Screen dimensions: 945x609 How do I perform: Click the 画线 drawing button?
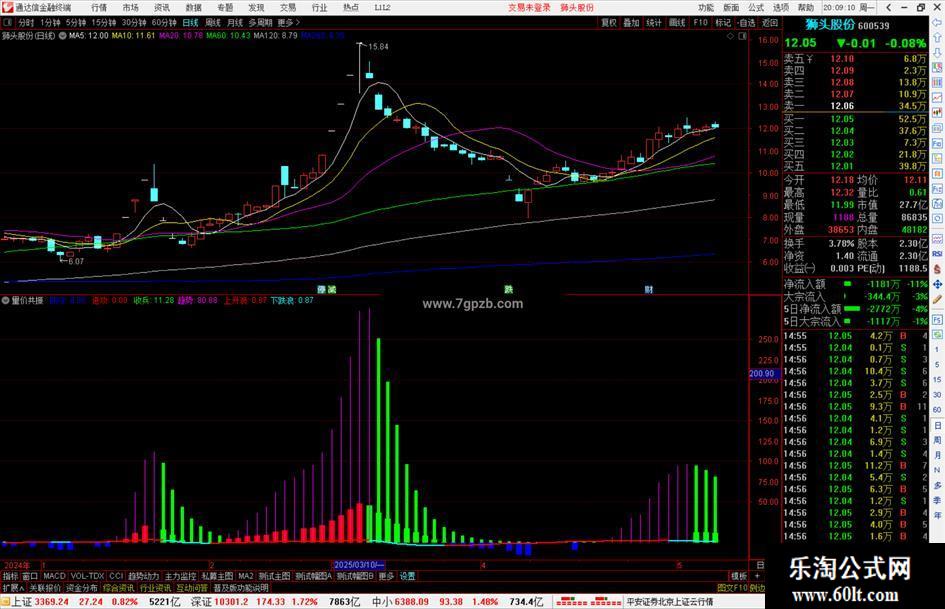click(677, 22)
